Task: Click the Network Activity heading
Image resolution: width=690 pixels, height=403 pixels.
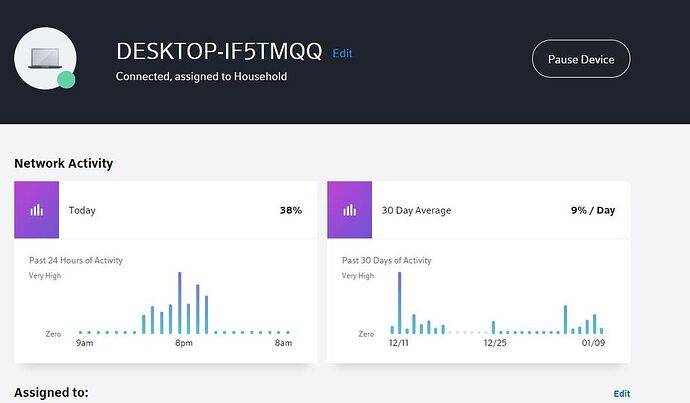Action: [63, 163]
